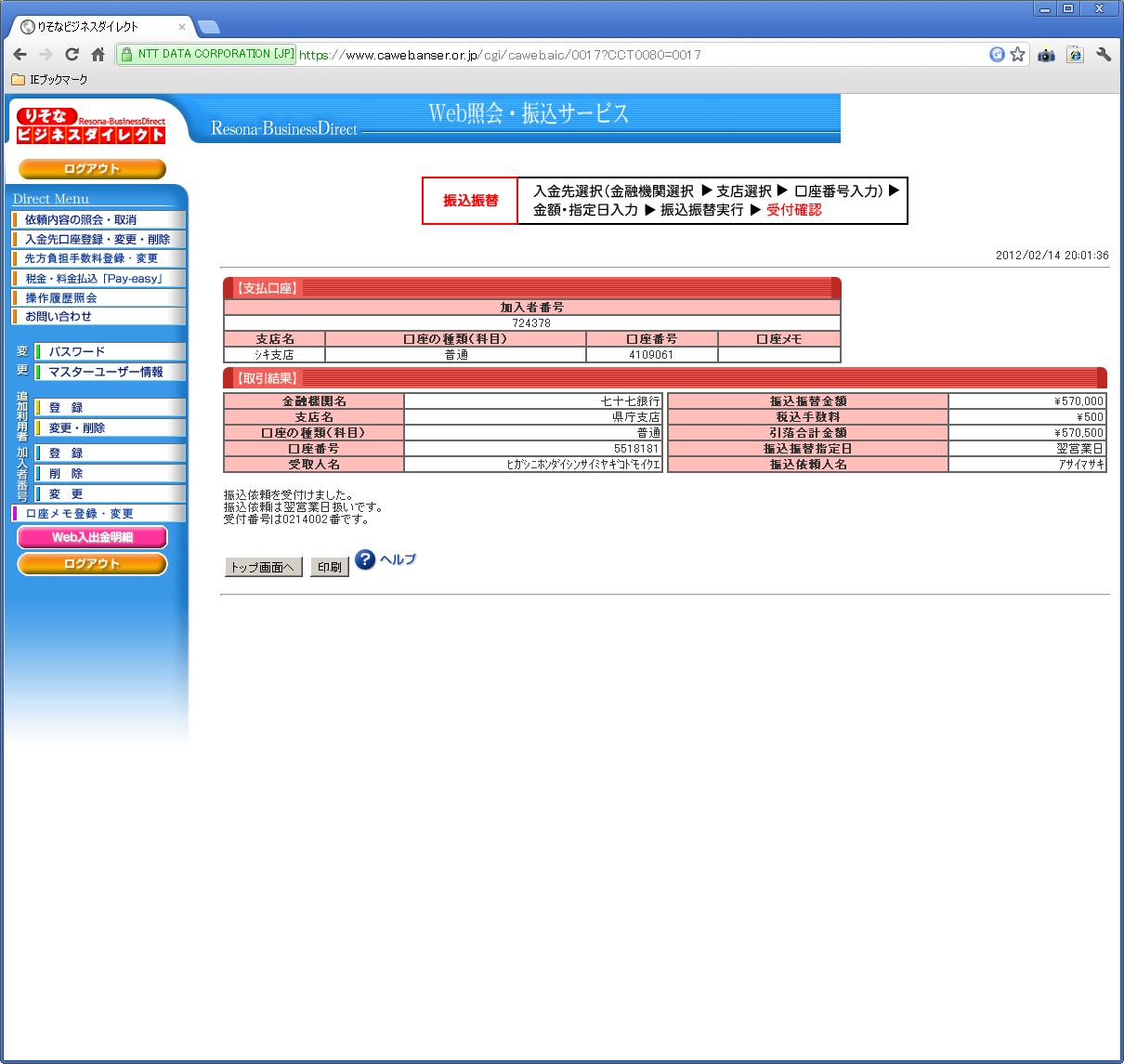
Task: Click the transfer amount ¥570,000
Action: pyautogui.click(x=1027, y=401)
